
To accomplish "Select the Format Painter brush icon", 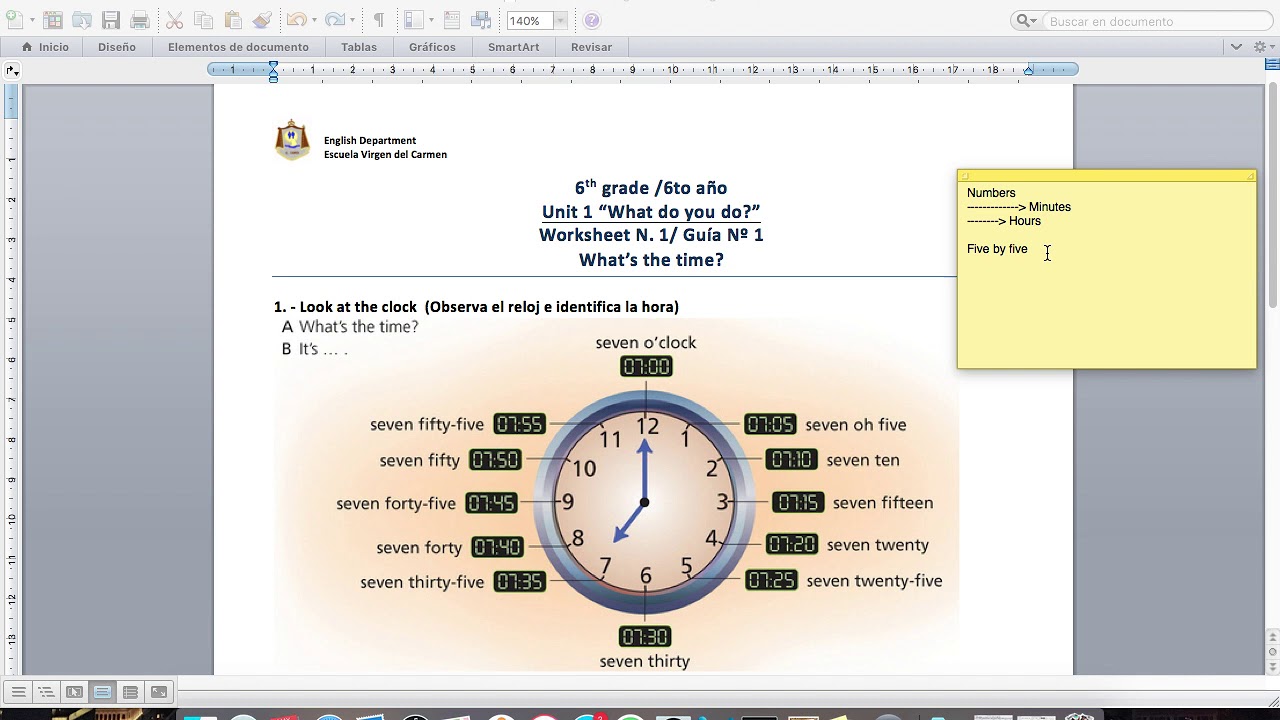I will tap(262, 20).
